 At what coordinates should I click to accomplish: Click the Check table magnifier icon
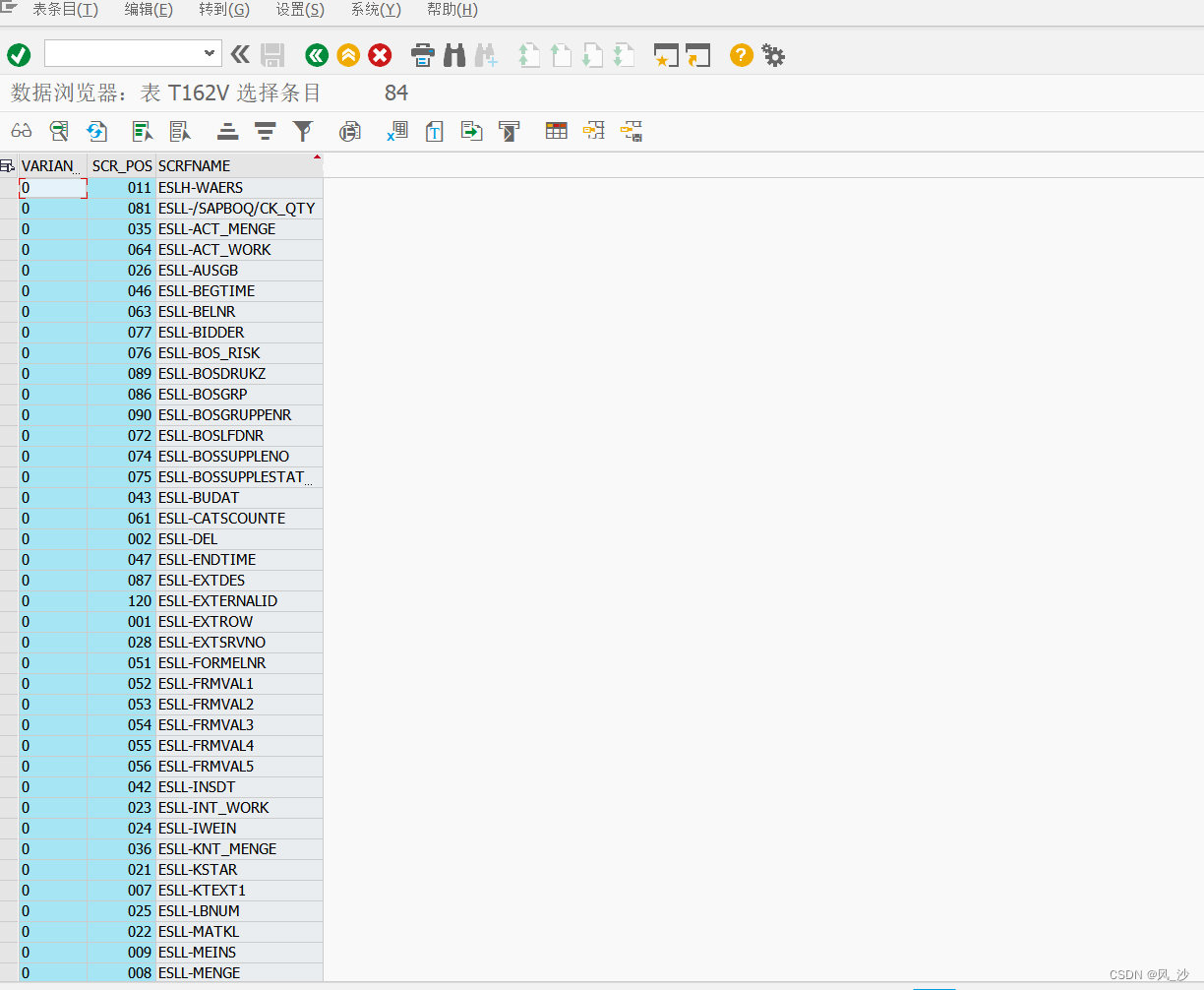point(59,131)
